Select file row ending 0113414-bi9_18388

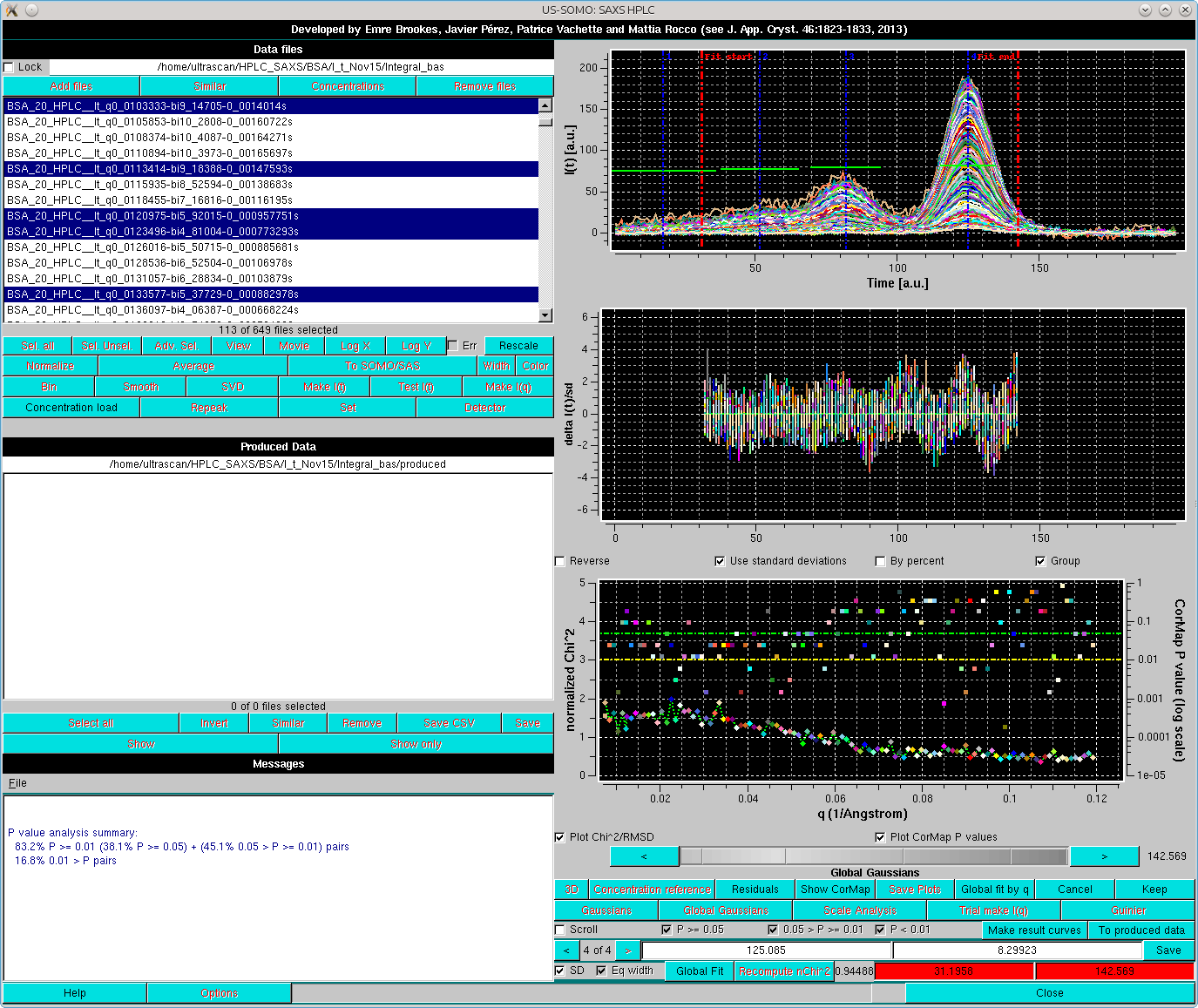click(x=271, y=169)
